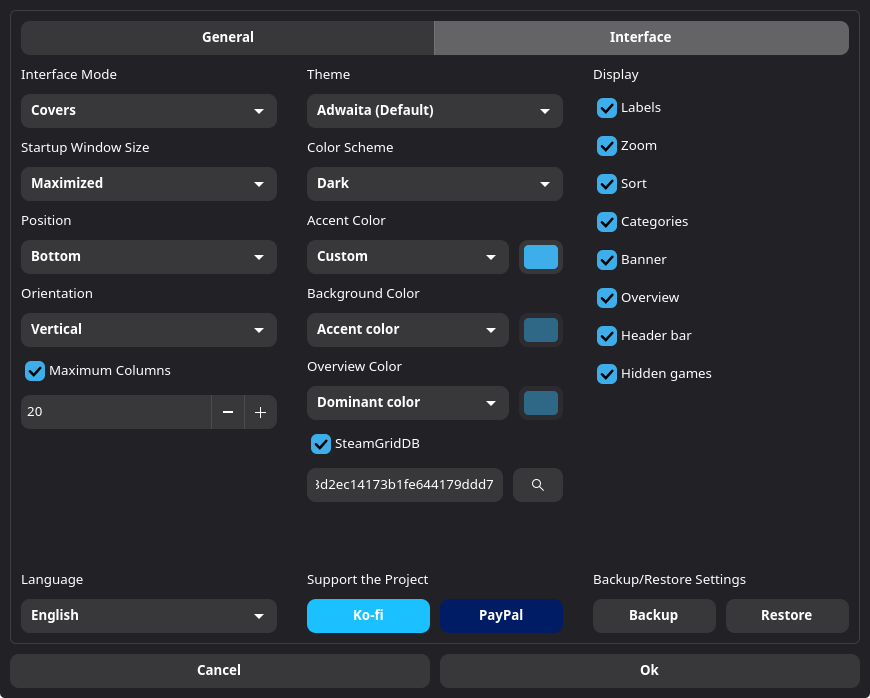Switch to the Interface tab

pyautogui.click(x=641, y=37)
